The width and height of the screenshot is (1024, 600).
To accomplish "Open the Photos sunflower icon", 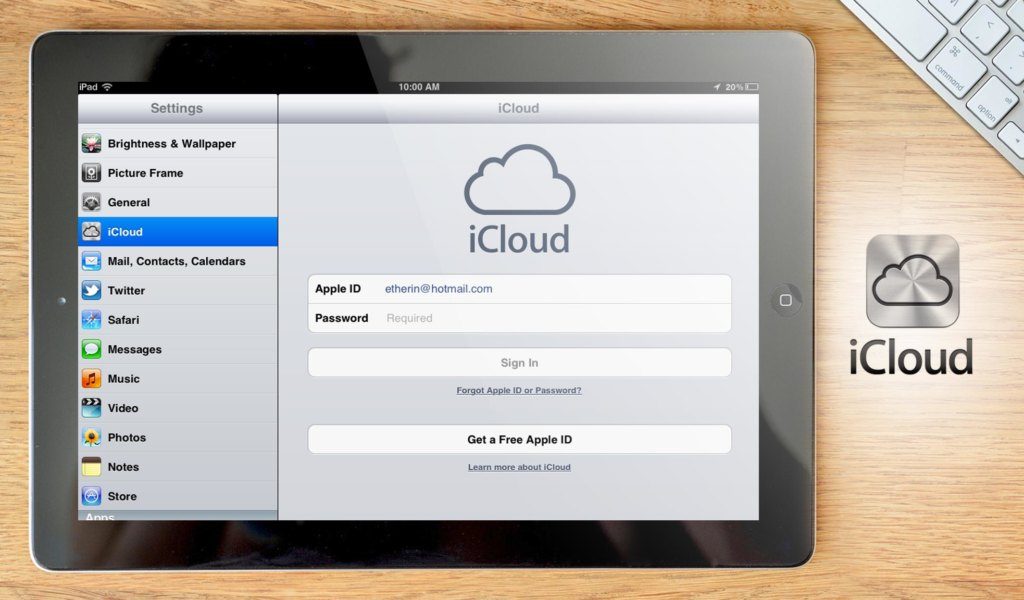I will click(x=92, y=437).
